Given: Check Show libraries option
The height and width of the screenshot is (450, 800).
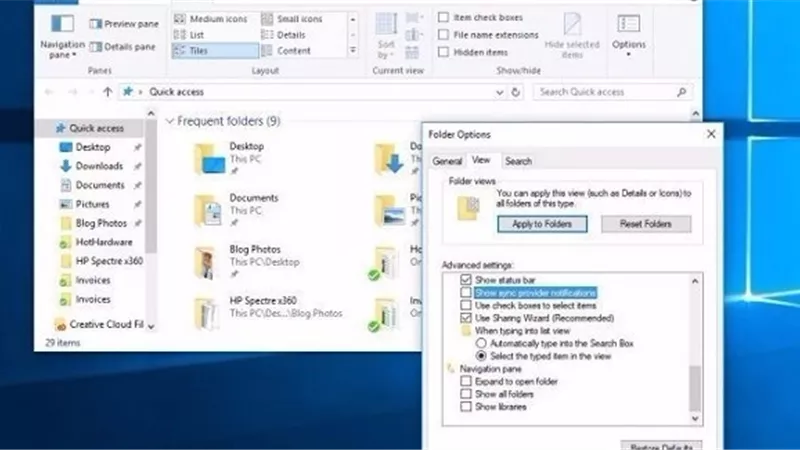Looking at the screenshot, I should click(x=465, y=407).
